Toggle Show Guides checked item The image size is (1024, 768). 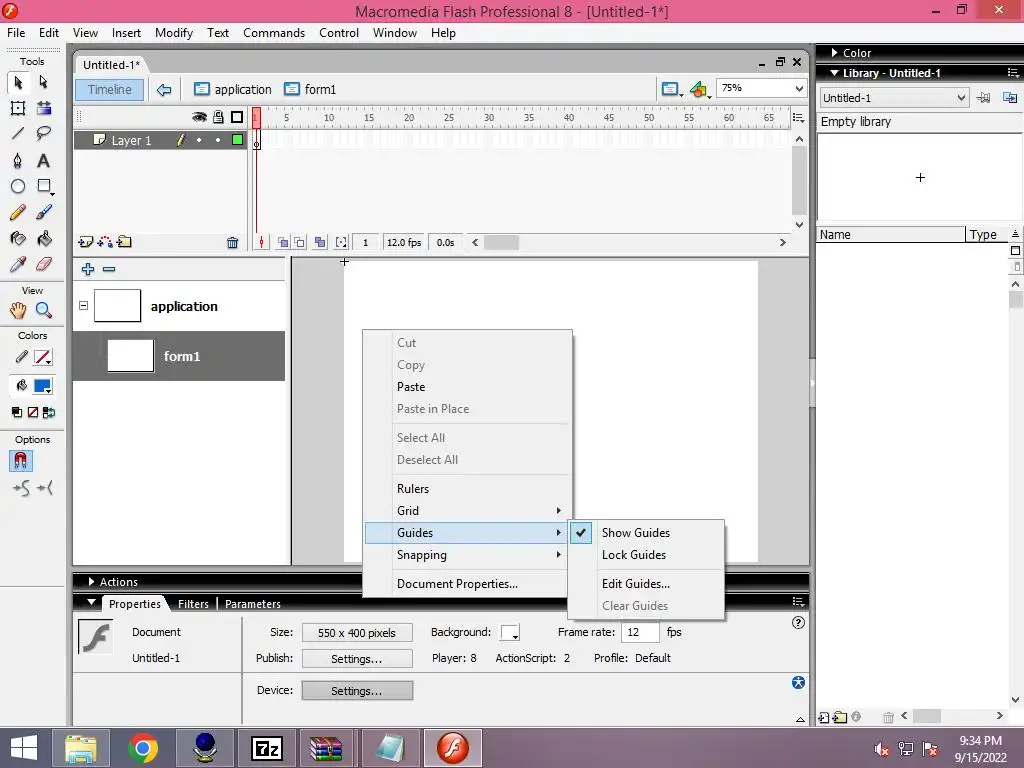(x=646, y=533)
